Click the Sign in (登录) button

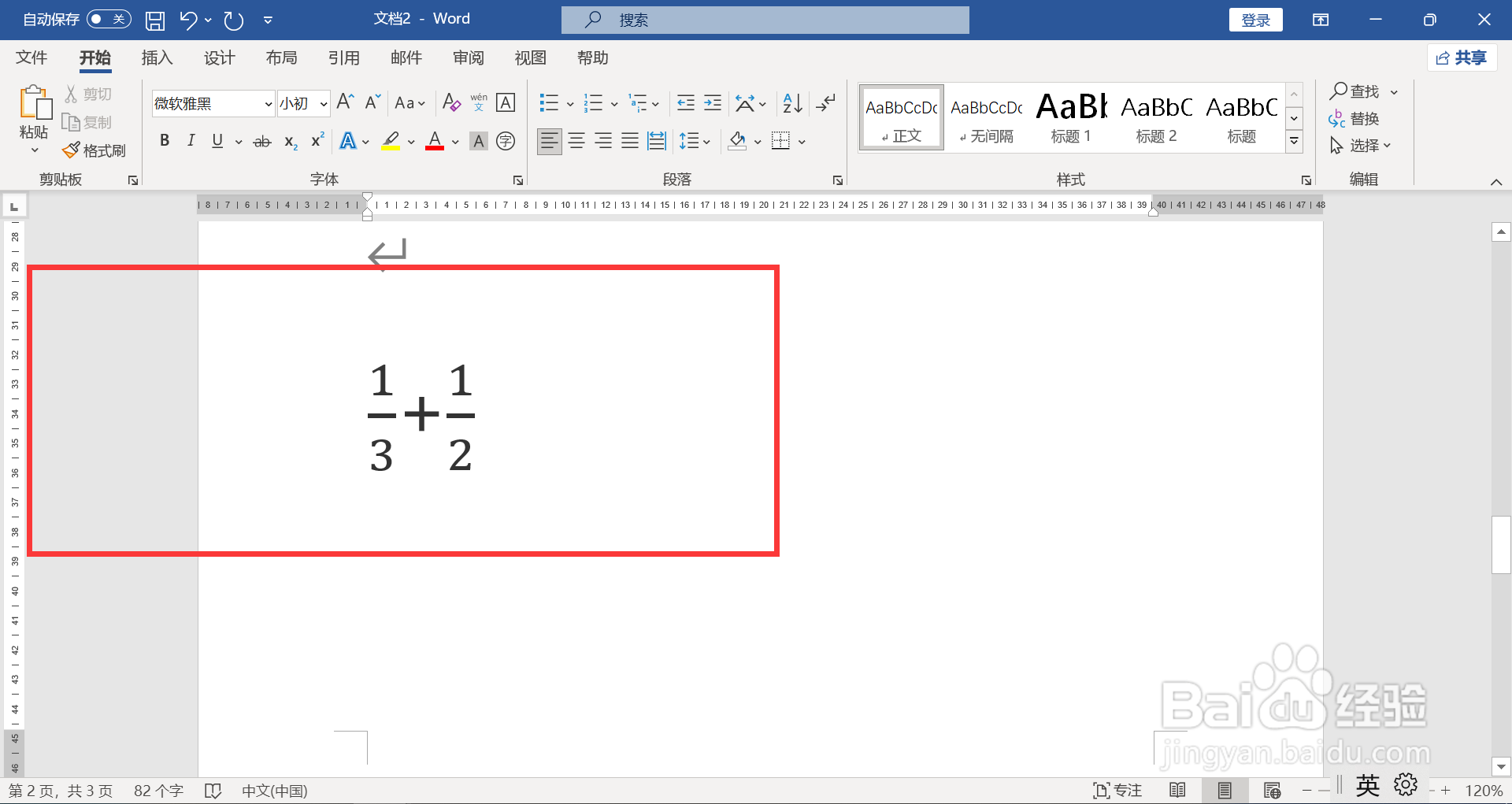pos(1255,20)
